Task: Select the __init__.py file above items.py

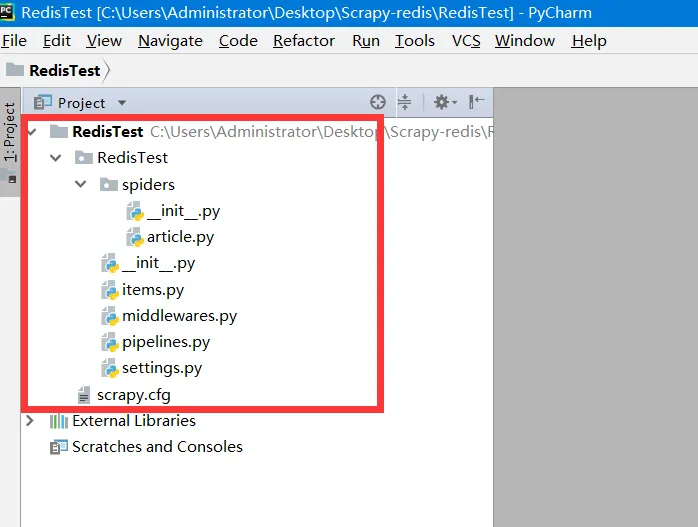Action: tap(158, 264)
